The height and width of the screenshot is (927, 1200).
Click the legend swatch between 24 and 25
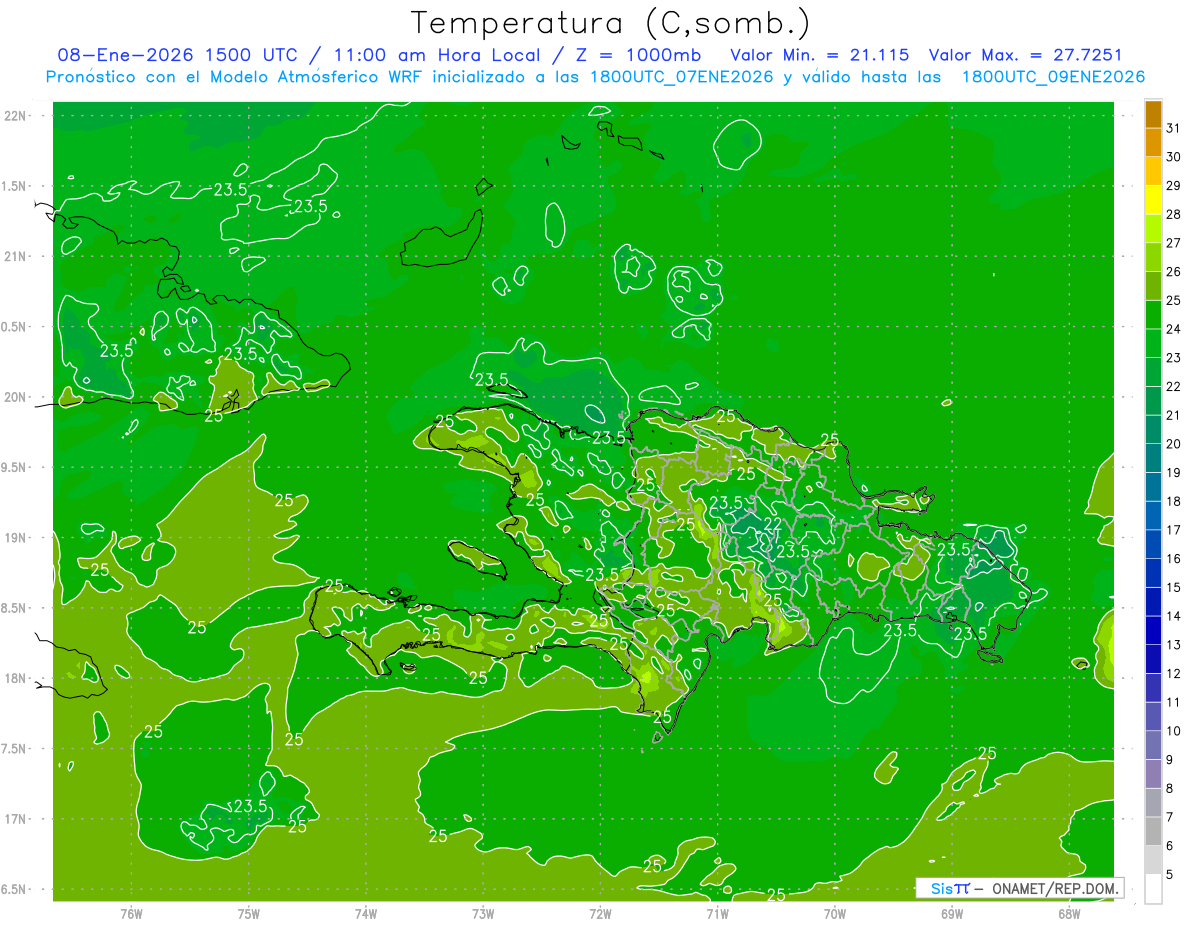pos(1153,315)
